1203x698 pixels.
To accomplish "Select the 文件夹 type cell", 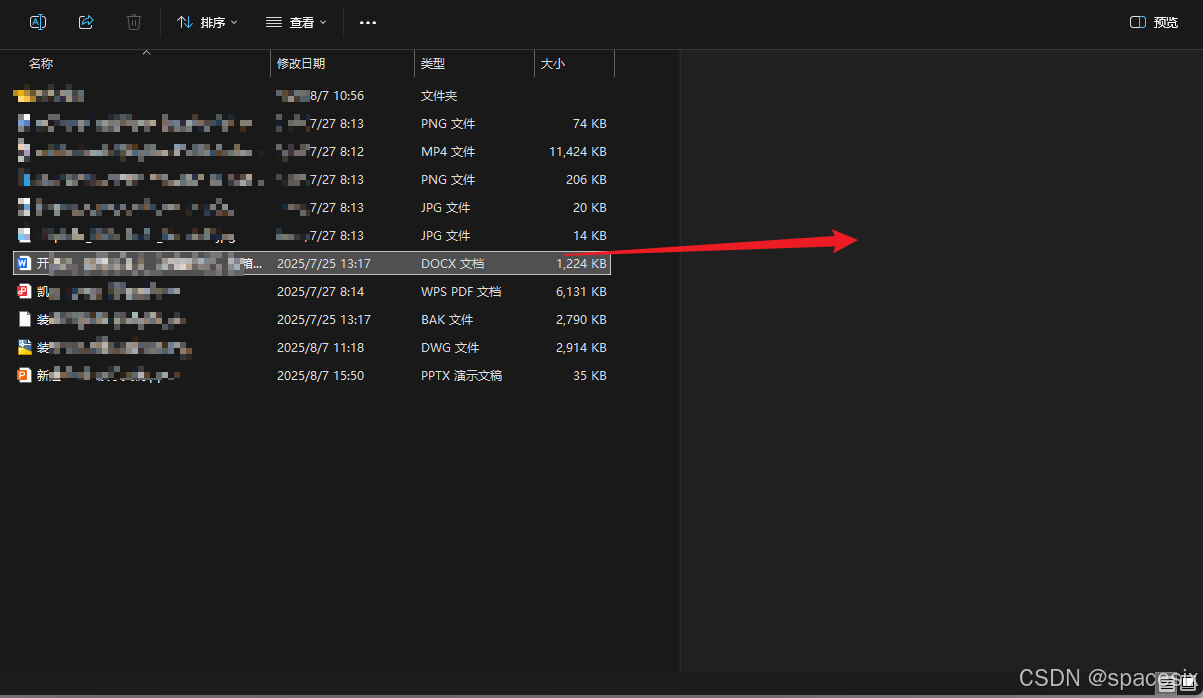I will 439,96.
